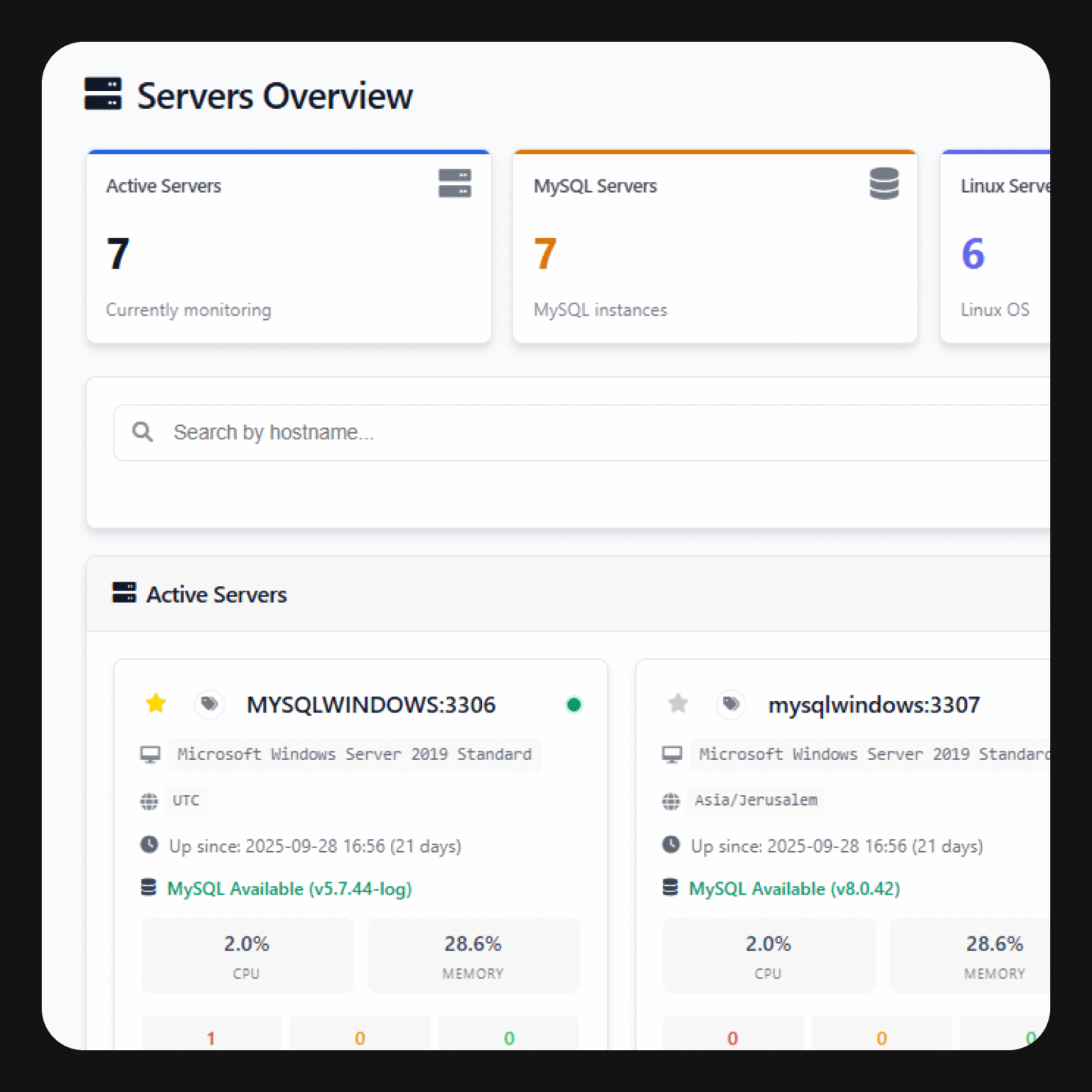The height and width of the screenshot is (1092, 1092).
Task: Click the globe icon next to UTC
Action: point(149,801)
